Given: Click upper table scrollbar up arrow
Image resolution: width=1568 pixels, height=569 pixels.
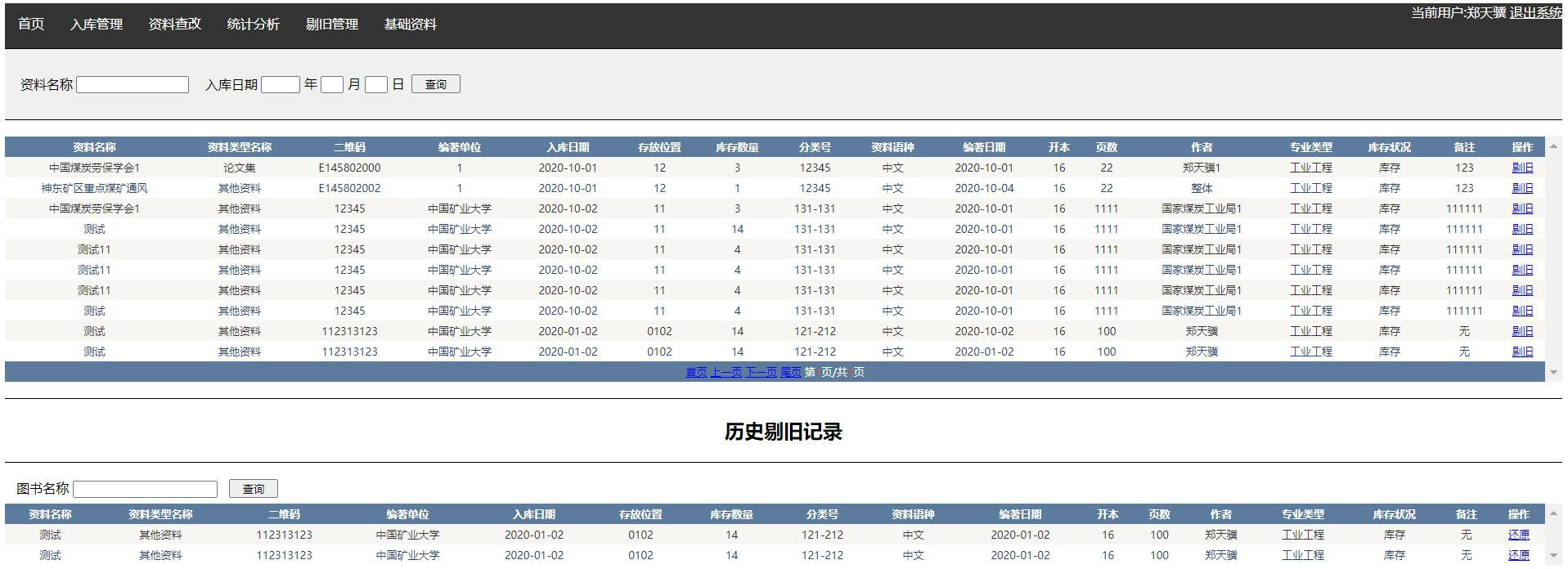Looking at the screenshot, I should [1553, 146].
